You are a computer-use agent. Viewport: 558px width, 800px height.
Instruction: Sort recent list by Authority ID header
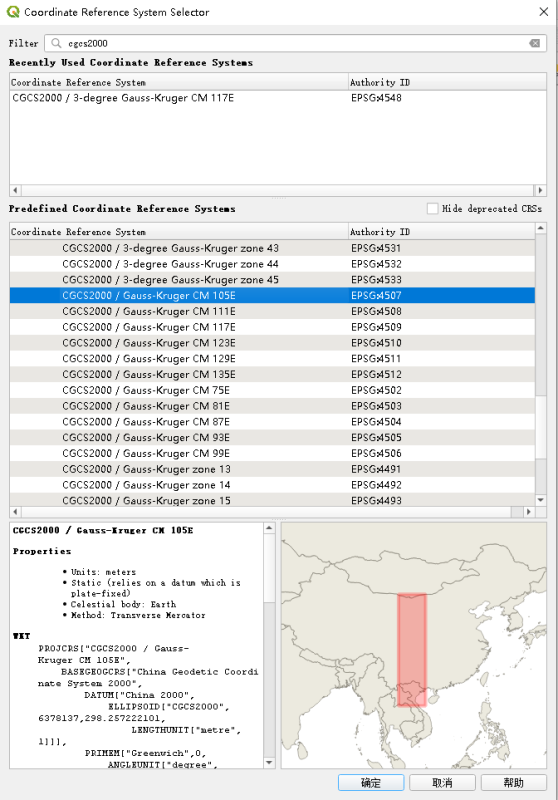click(447, 82)
